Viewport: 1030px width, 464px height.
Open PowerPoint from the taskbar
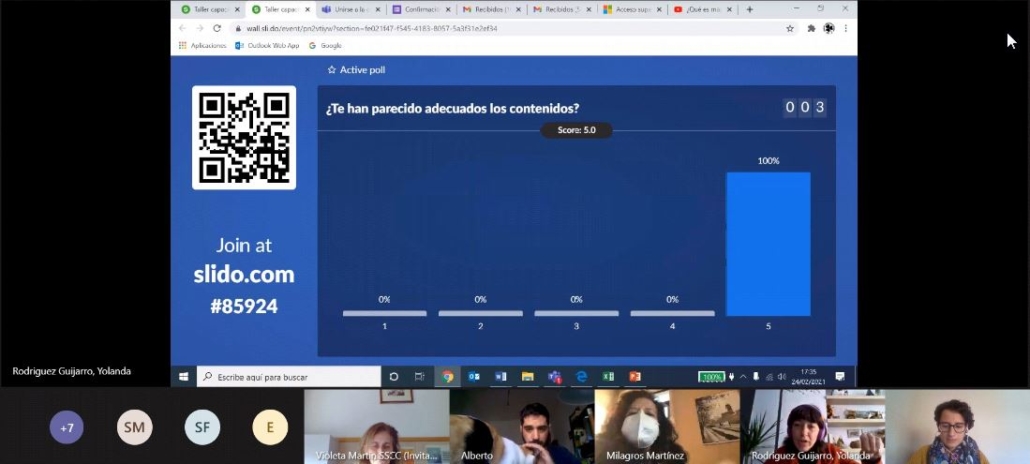click(x=635, y=377)
